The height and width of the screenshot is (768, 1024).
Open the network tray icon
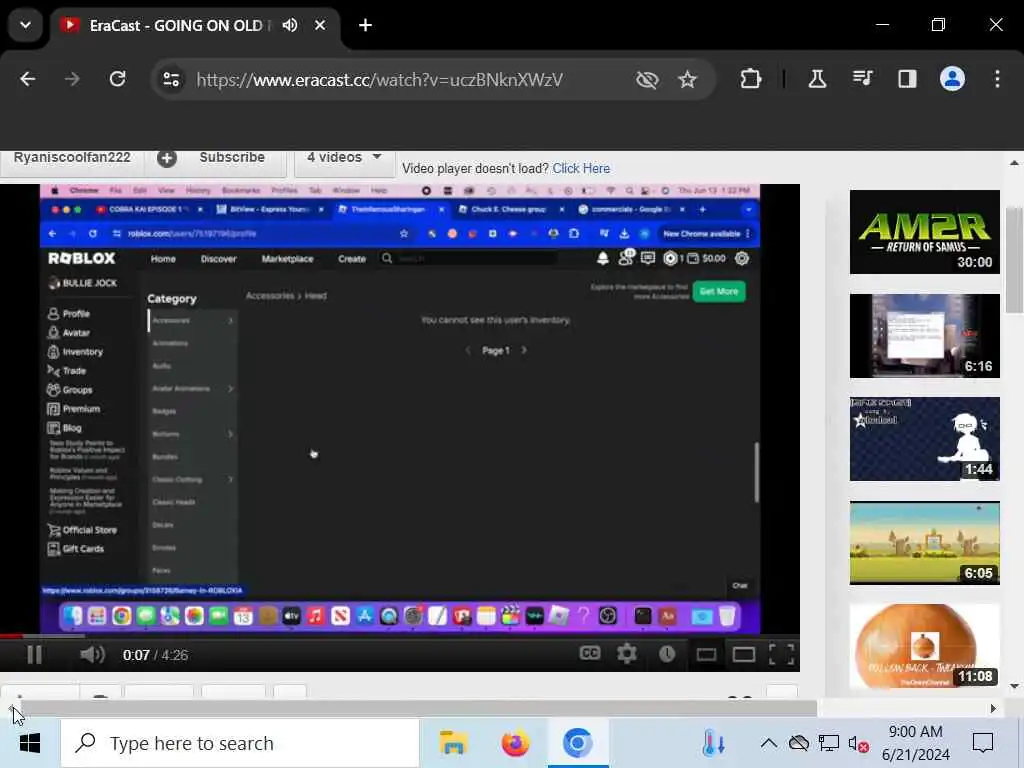click(x=829, y=743)
